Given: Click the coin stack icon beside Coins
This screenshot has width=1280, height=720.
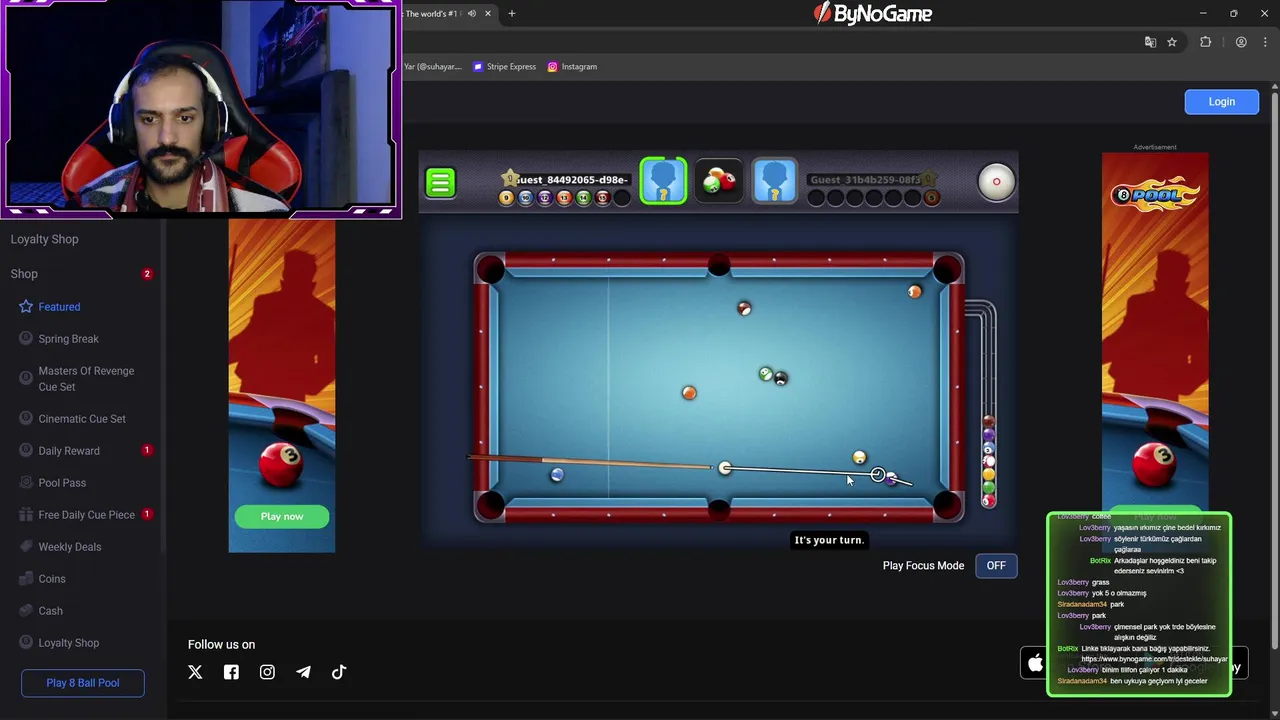Looking at the screenshot, I should (x=26, y=579).
